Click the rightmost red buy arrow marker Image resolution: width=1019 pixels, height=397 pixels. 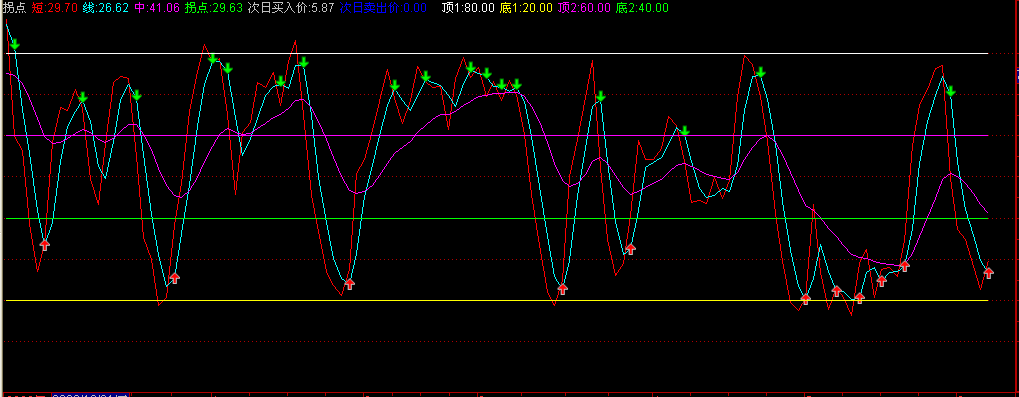pyautogui.click(x=988, y=272)
